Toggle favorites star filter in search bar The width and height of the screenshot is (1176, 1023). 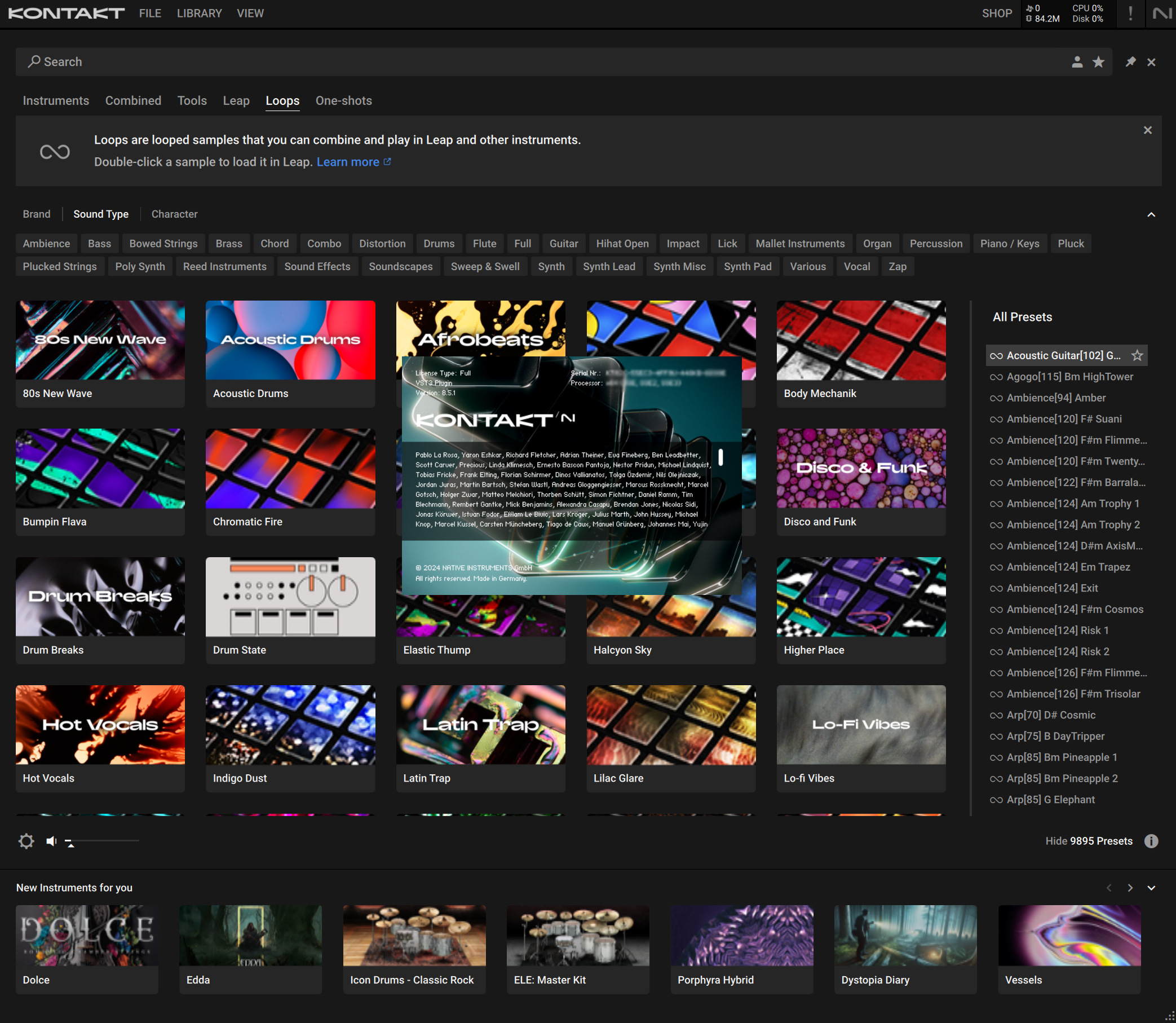pos(1098,61)
